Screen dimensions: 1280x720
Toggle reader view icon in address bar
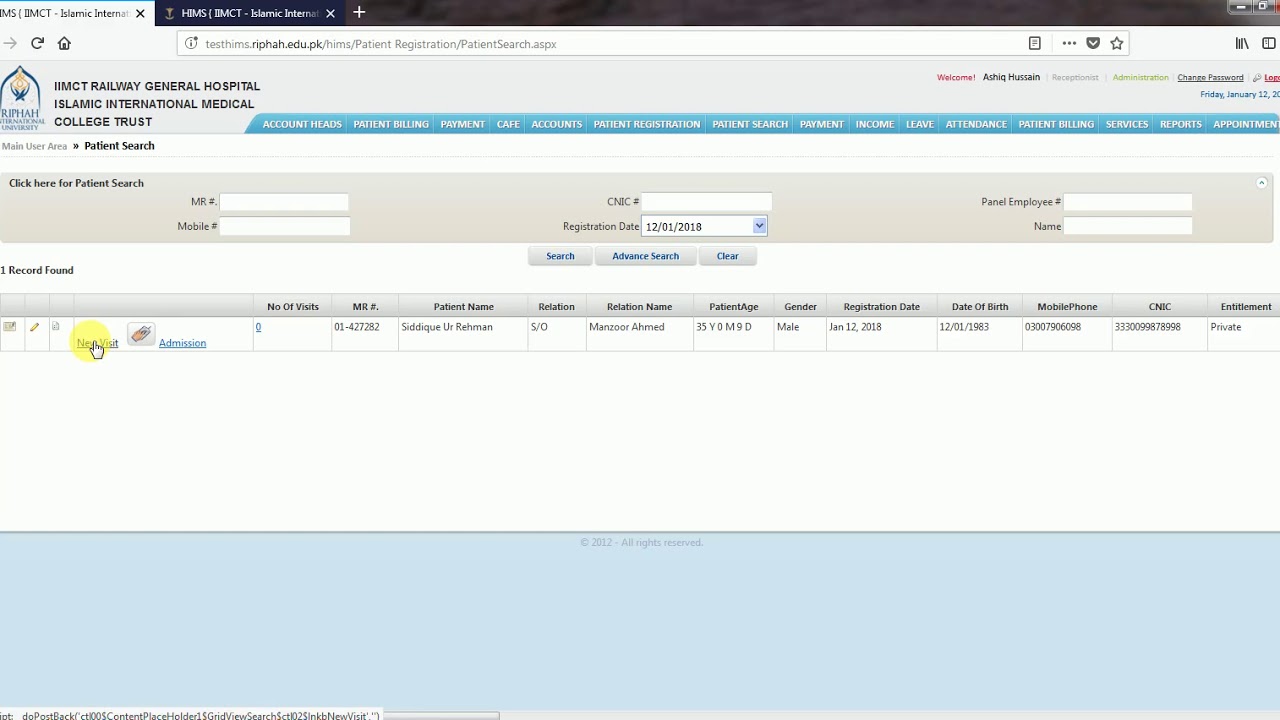coord(1035,43)
